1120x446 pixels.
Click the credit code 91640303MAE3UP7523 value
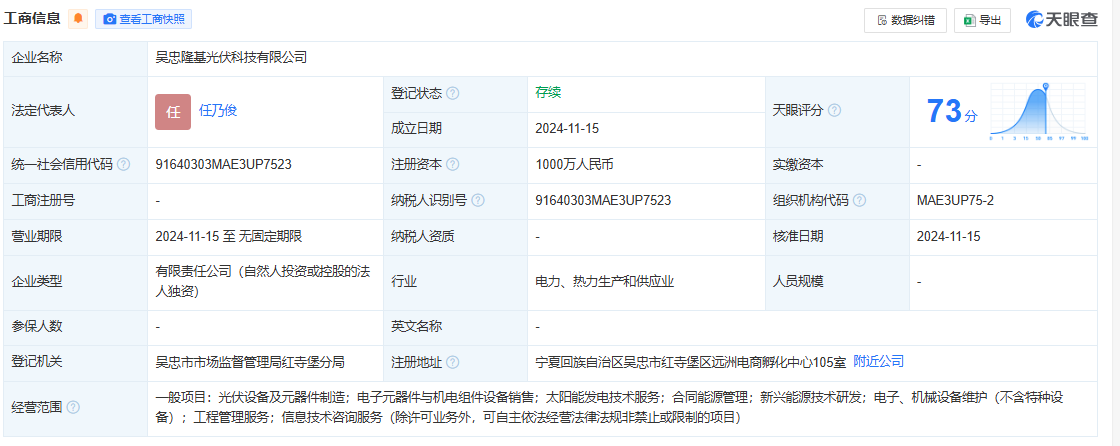pyautogui.click(x=224, y=164)
